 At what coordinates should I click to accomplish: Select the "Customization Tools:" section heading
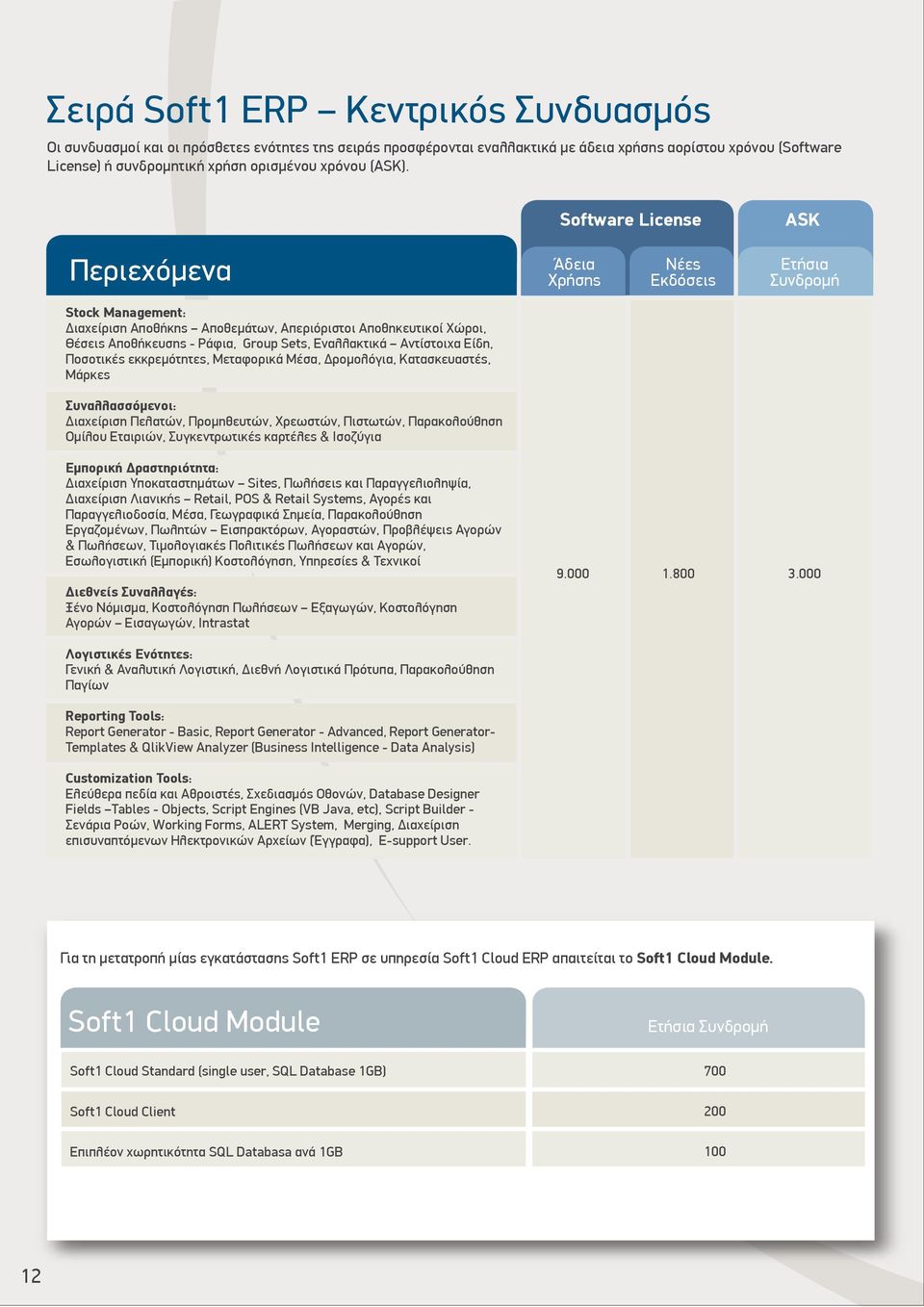click(128, 779)
